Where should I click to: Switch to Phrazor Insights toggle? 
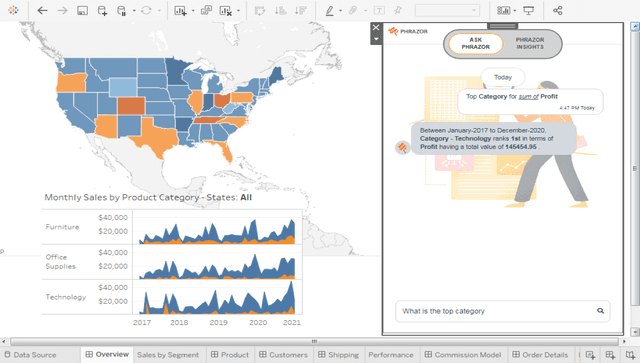point(530,43)
